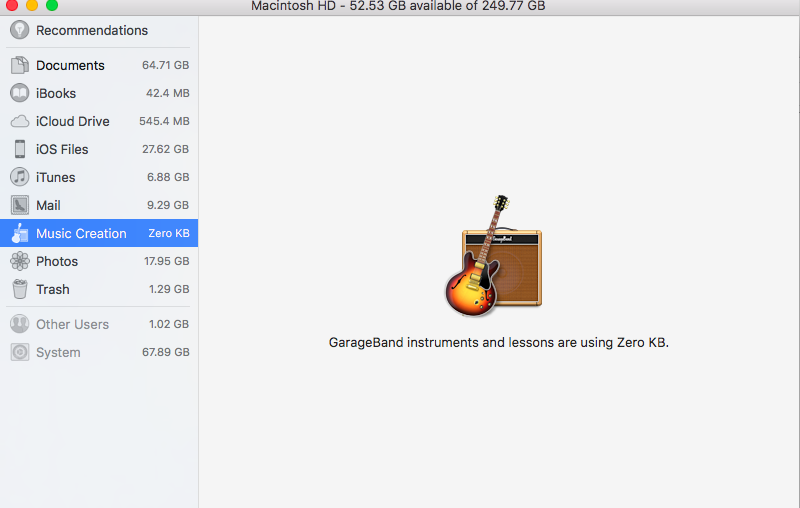The width and height of the screenshot is (800, 508).
Task: Click the Recommendations lightbulb icon
Action: (x=19, y=30)
